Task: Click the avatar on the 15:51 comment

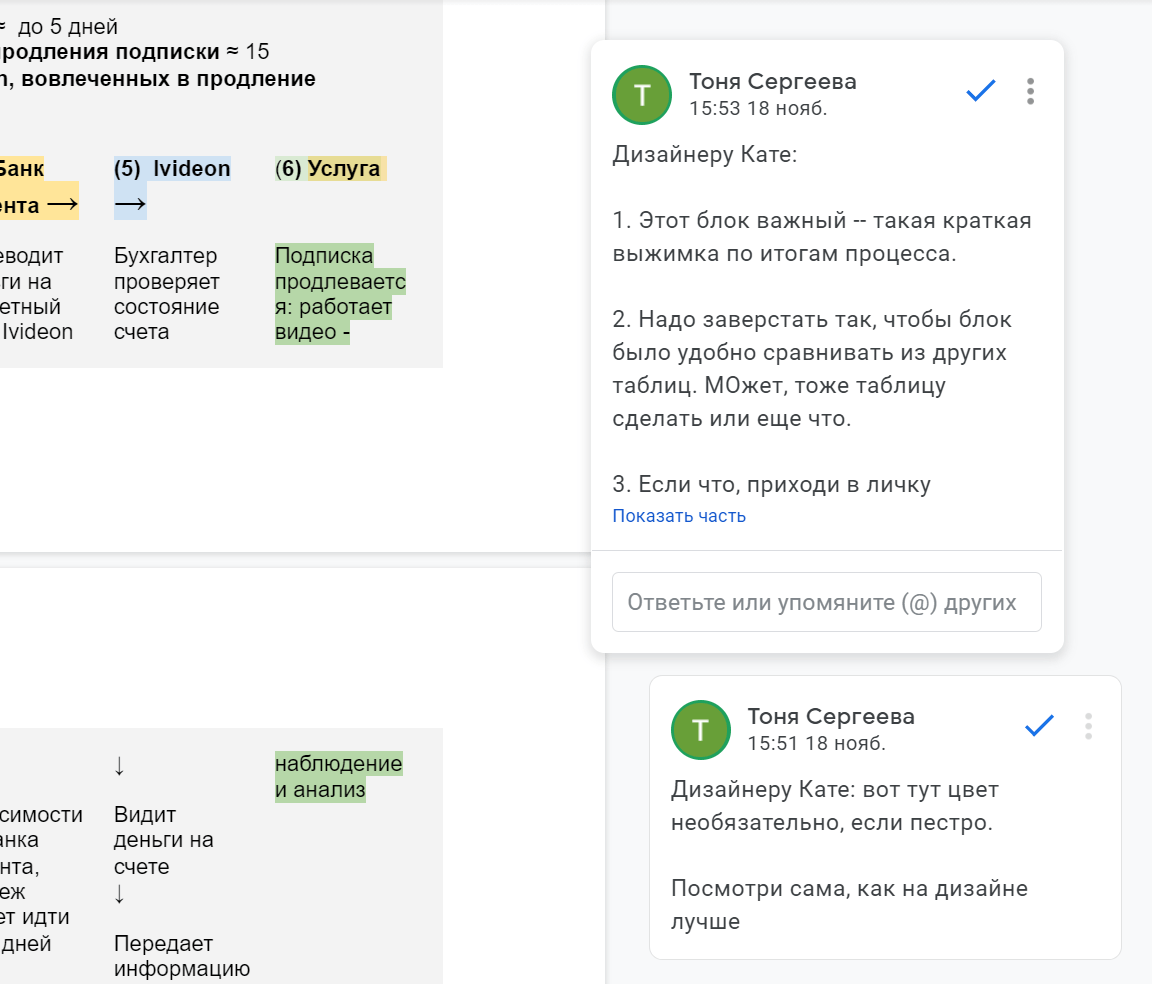Action: tap(700, 729)
